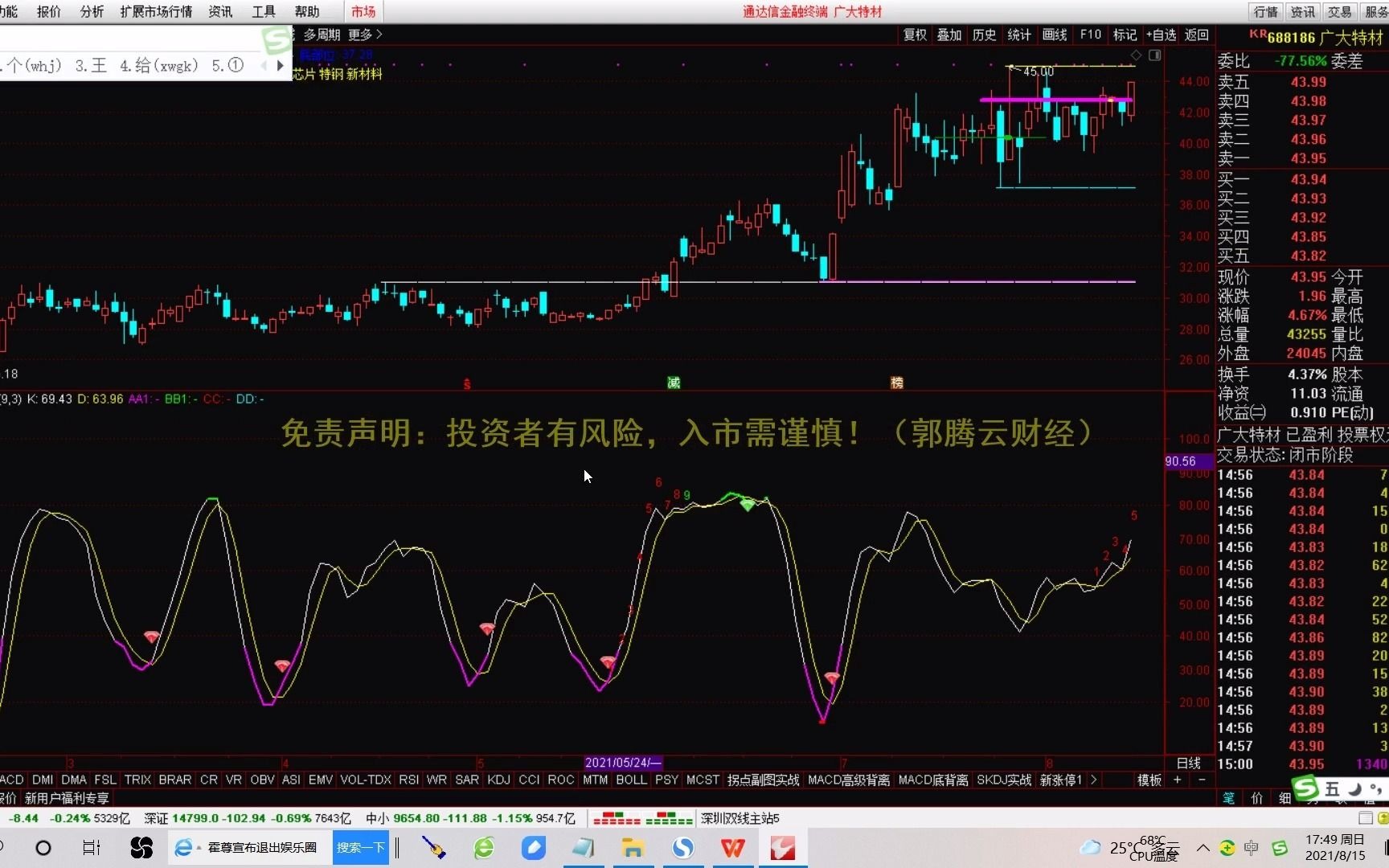Expand more indicator tabs with arrow
The width and height of the screenshot is (1389, 868).
[1094, 780]
